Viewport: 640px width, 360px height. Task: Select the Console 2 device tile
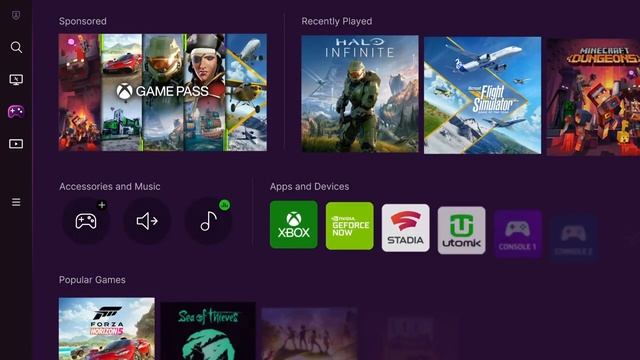pos(573,238)
